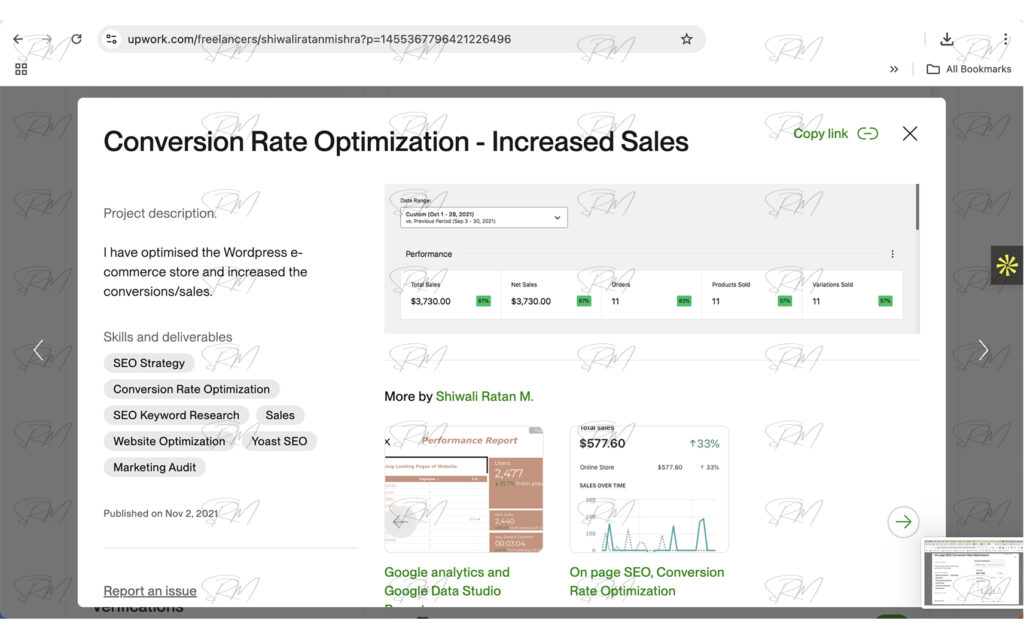The image size is (1024, 639).
Task: Go back with the browser back arrow
Action: point(18,39)
